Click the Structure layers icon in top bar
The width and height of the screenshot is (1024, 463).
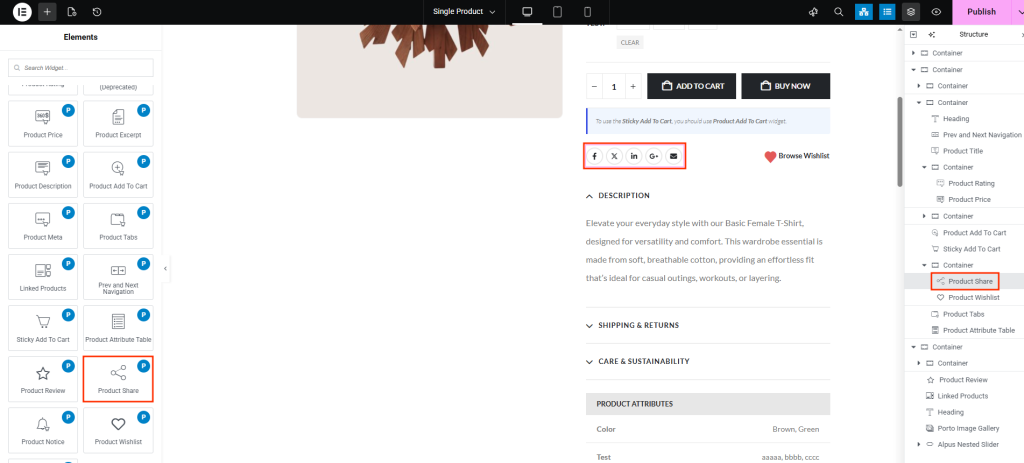click(910, 12)
